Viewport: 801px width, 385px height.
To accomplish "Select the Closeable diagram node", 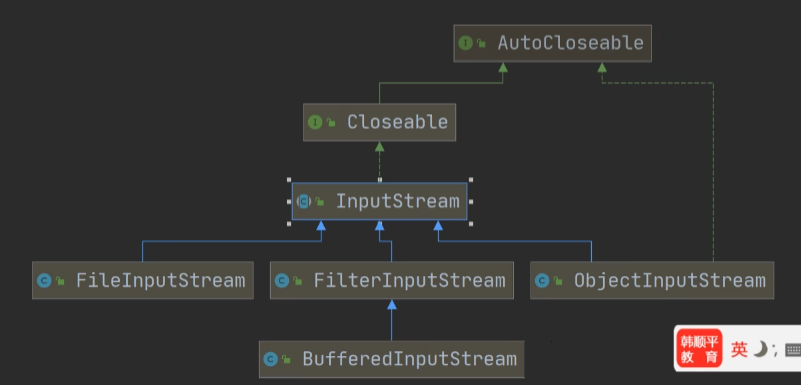I will coord(379,123).
